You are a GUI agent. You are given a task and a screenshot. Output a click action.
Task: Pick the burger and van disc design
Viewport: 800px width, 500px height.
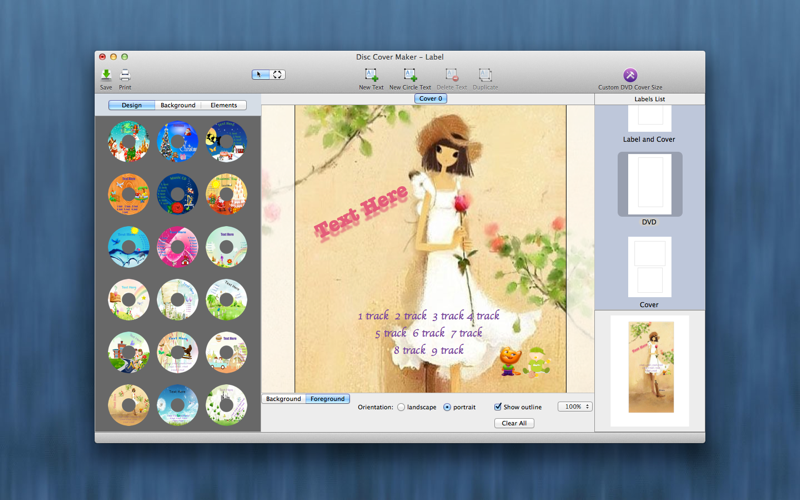[226, 352]
